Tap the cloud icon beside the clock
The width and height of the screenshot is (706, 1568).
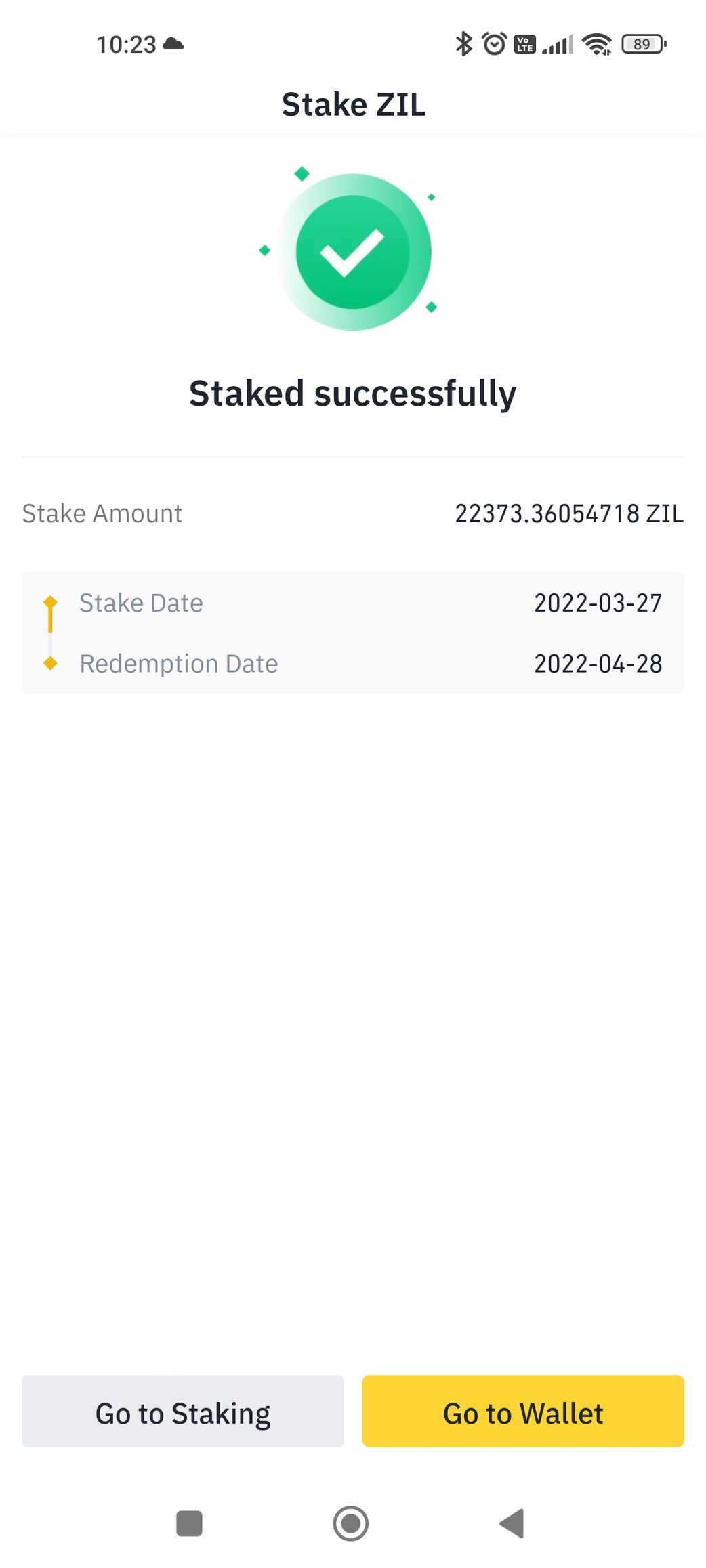tap(173, 44)
